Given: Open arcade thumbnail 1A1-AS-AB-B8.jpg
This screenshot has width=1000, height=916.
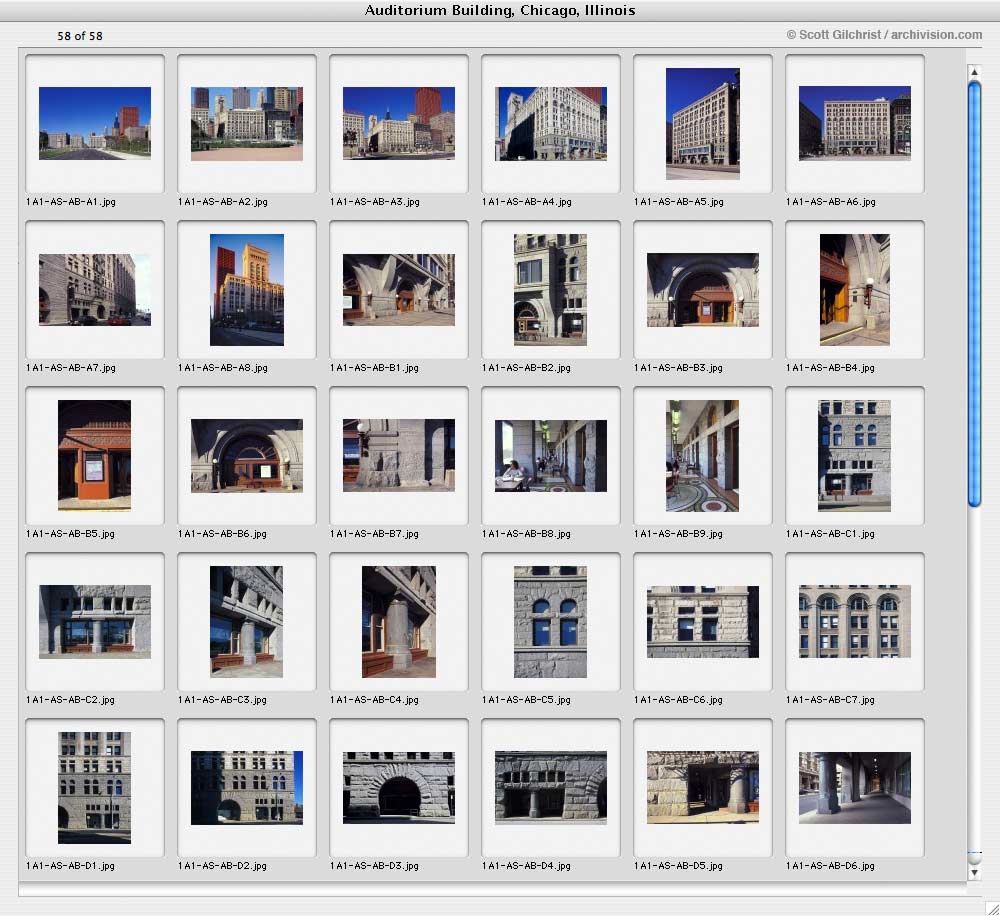Looking at the screenshot, I should pos(551,455).
